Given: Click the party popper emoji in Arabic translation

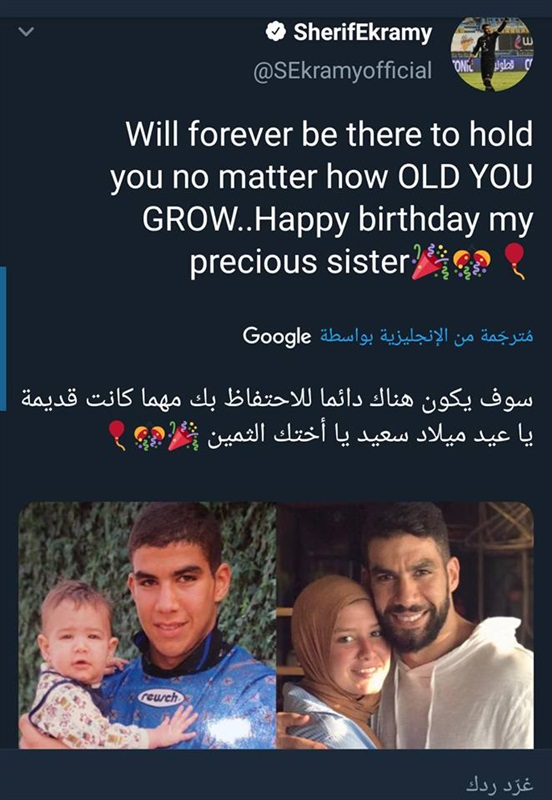Looking at the screenshot, I should click(x=183, y=435).
